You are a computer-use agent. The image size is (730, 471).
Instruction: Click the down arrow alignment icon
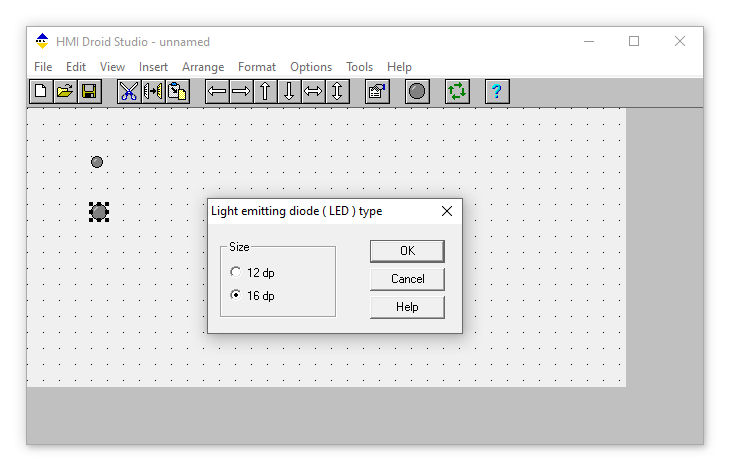click(x=289, y=91)
